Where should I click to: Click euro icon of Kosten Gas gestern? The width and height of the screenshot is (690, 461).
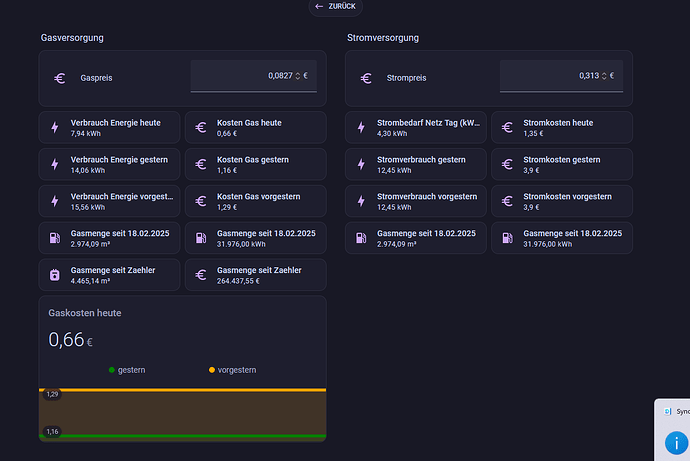point(201,165)
